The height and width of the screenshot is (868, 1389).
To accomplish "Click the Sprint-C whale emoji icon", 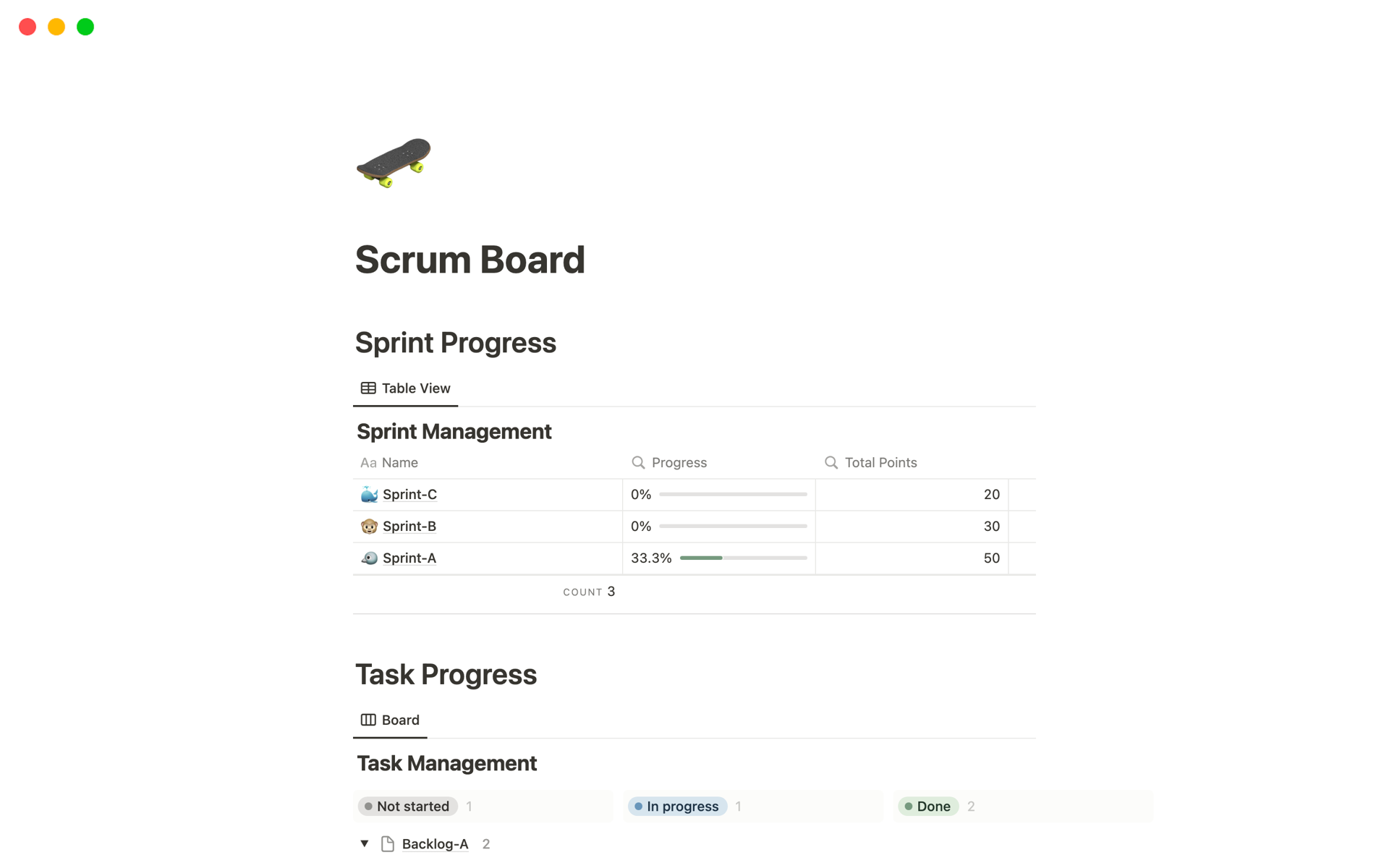I will pos(369,495).
